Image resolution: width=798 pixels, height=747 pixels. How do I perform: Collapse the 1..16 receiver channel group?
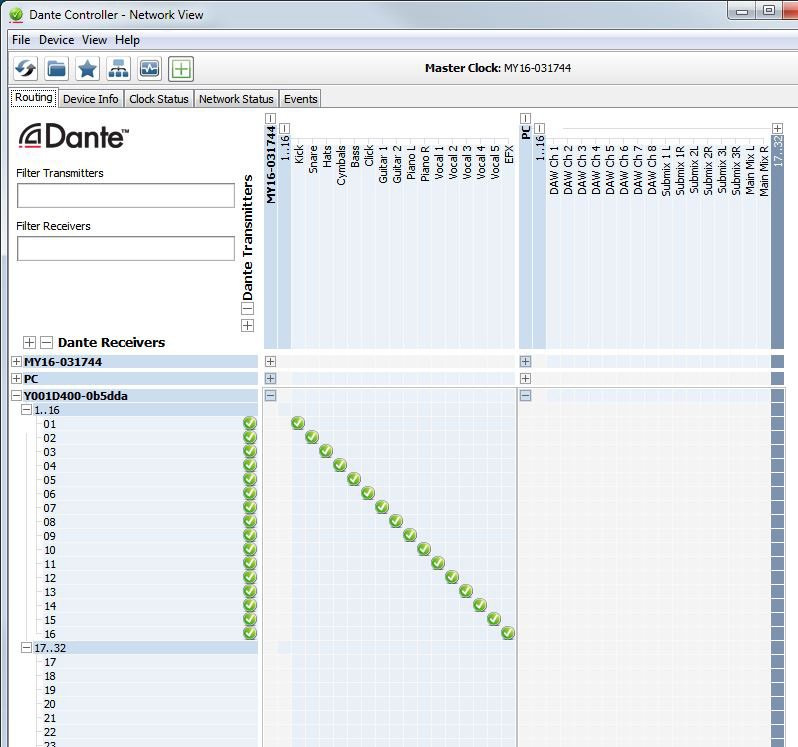(x=26, y=410)
